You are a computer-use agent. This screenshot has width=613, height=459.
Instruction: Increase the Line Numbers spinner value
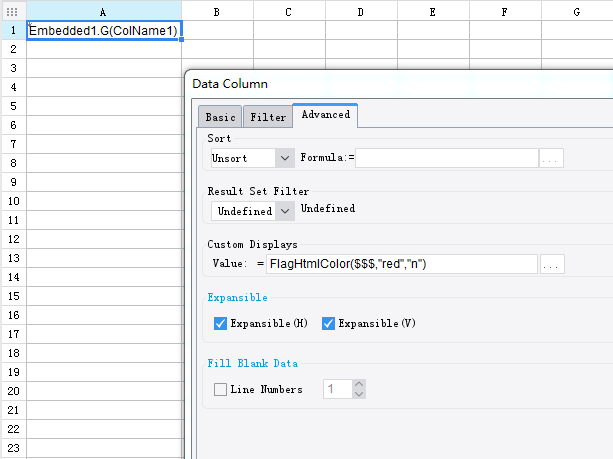point(359,384)
